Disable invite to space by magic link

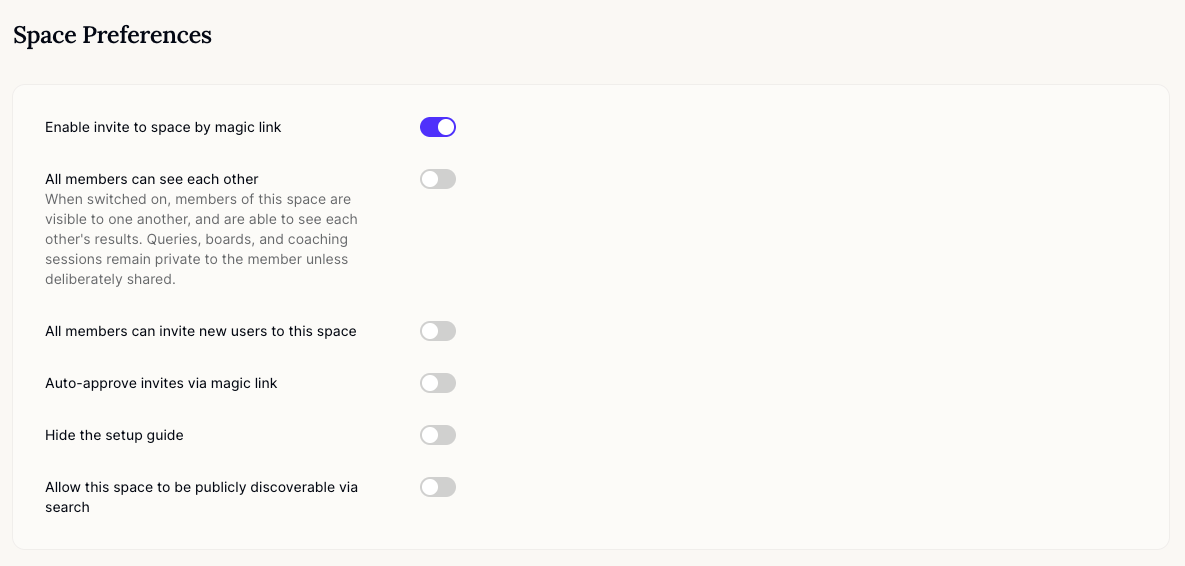point(438,127)
